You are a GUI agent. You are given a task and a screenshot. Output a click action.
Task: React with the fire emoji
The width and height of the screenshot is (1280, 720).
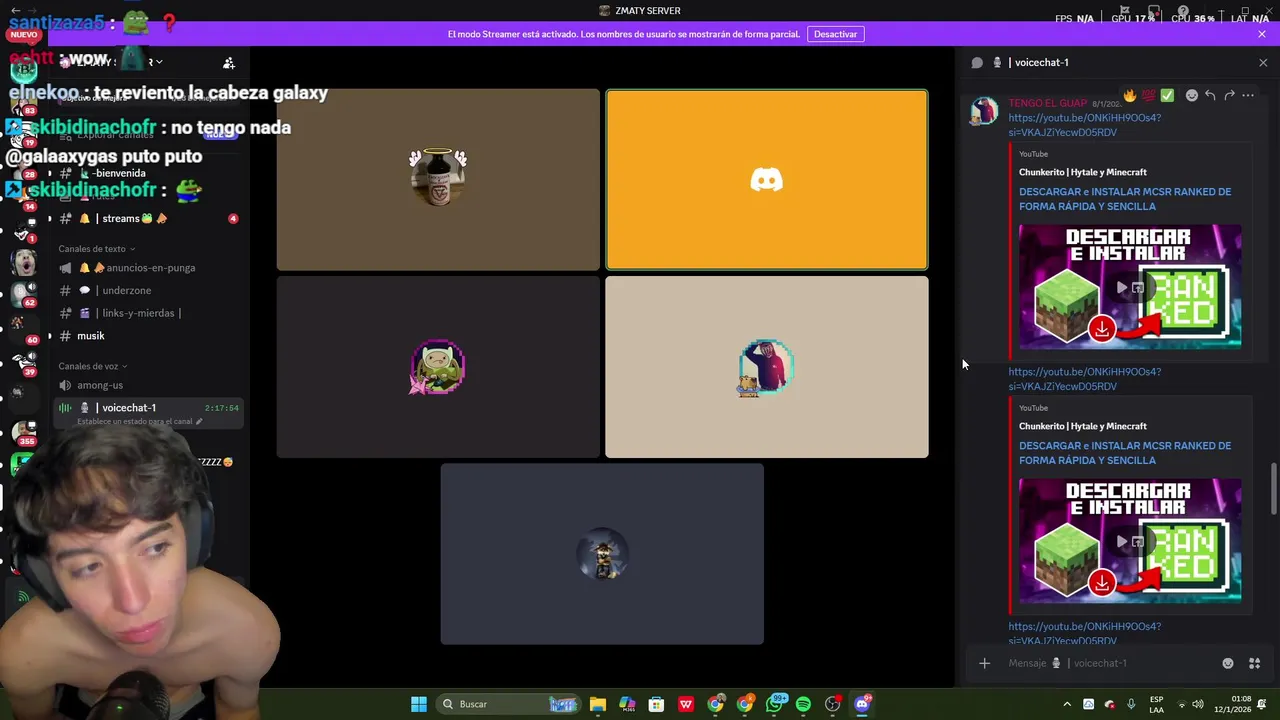pyautogui.click(x=1130, y=95)
